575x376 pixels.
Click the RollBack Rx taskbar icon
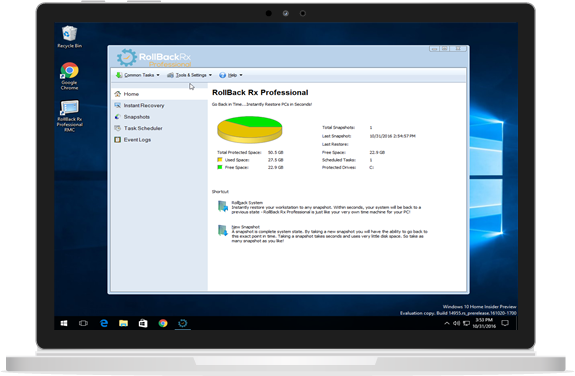183,323
